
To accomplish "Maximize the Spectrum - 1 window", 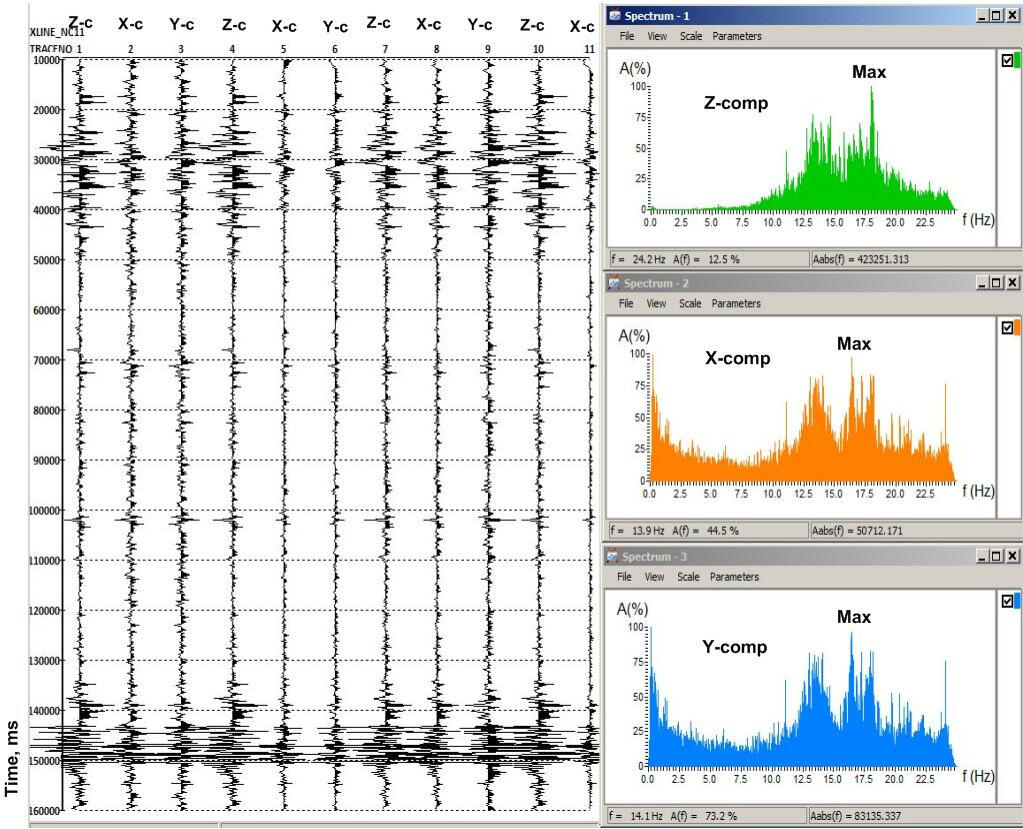I will pos(997,16).
